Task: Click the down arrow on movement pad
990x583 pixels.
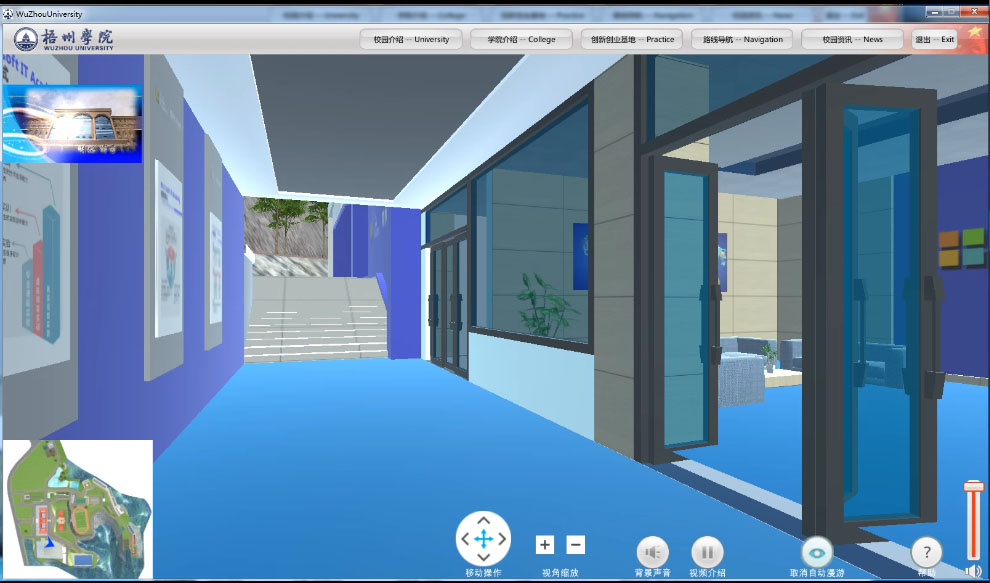Action: point(483,558)
